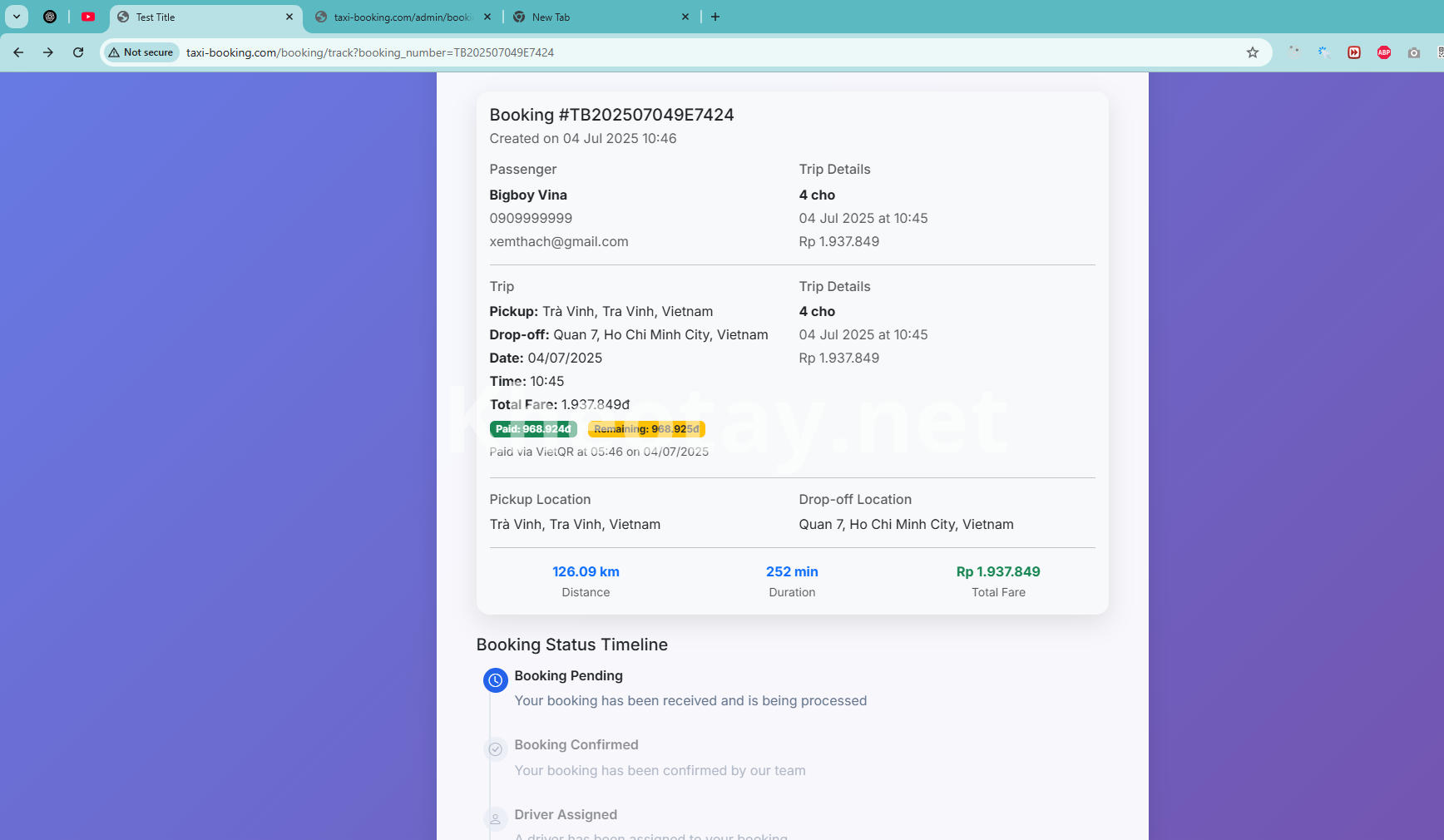Expand the tab search dropdown
The height and width of the screenshot is (840, 1444).
pos(17,17)
